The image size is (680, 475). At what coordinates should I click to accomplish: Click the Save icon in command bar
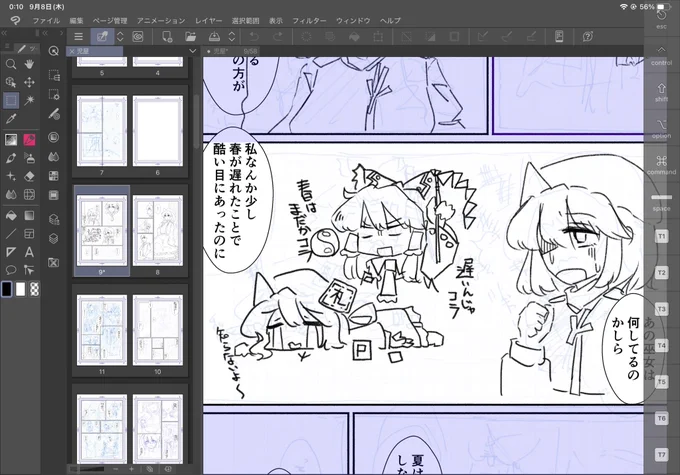tap(214, 37)
